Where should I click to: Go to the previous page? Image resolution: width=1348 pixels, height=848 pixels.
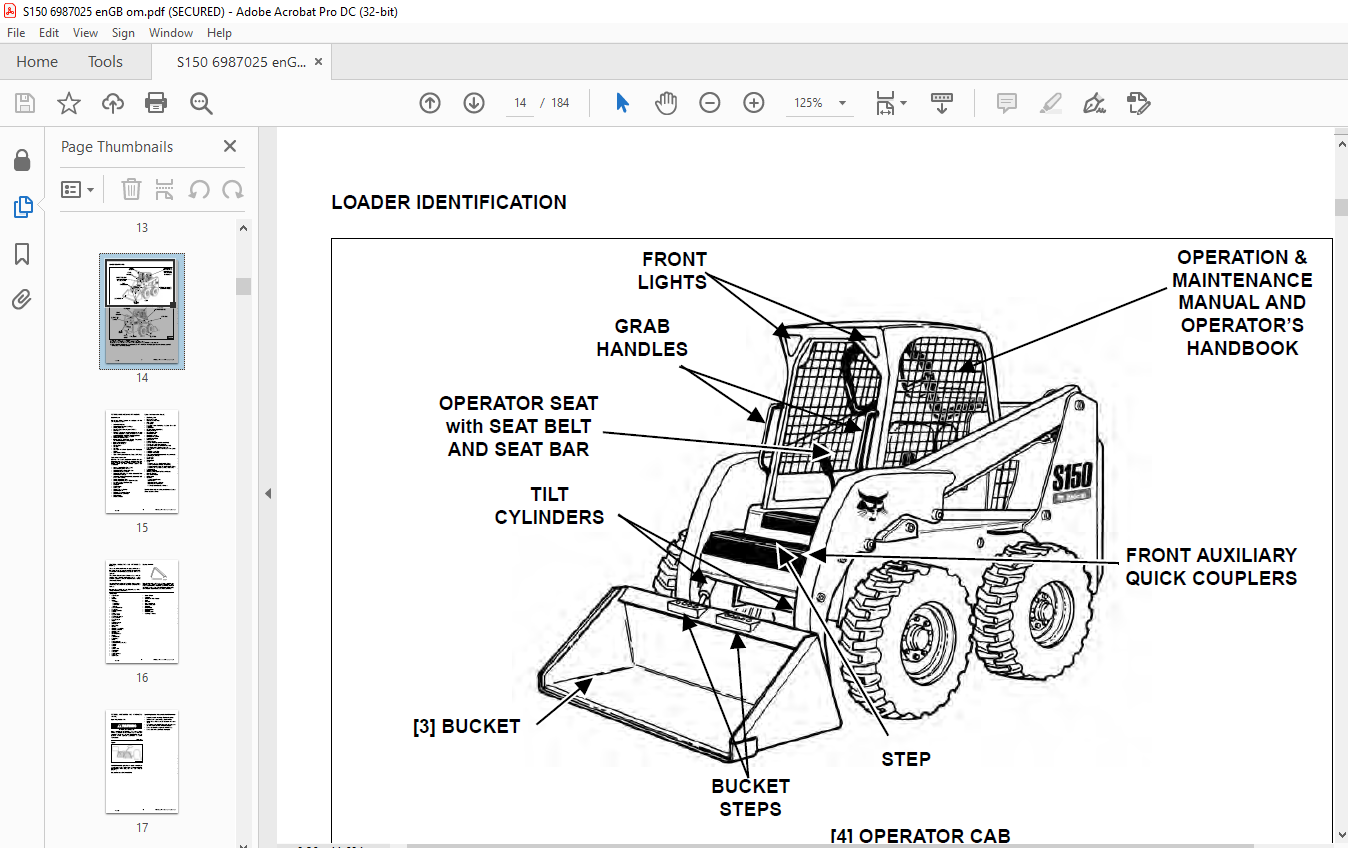tap(430, 103)
